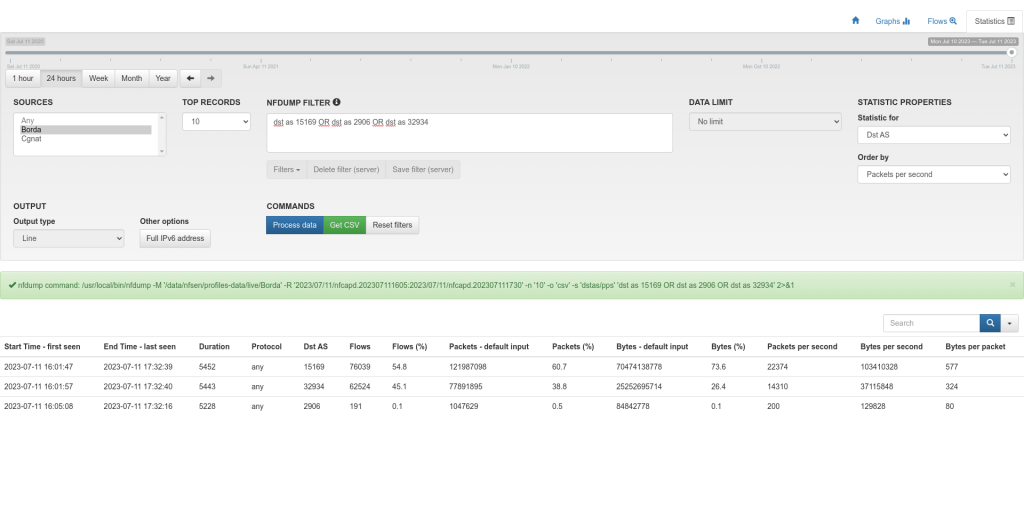The image size is (1024, 529).
Task: Click the NFDUMP filter info icon
Action: pos(336,102)
